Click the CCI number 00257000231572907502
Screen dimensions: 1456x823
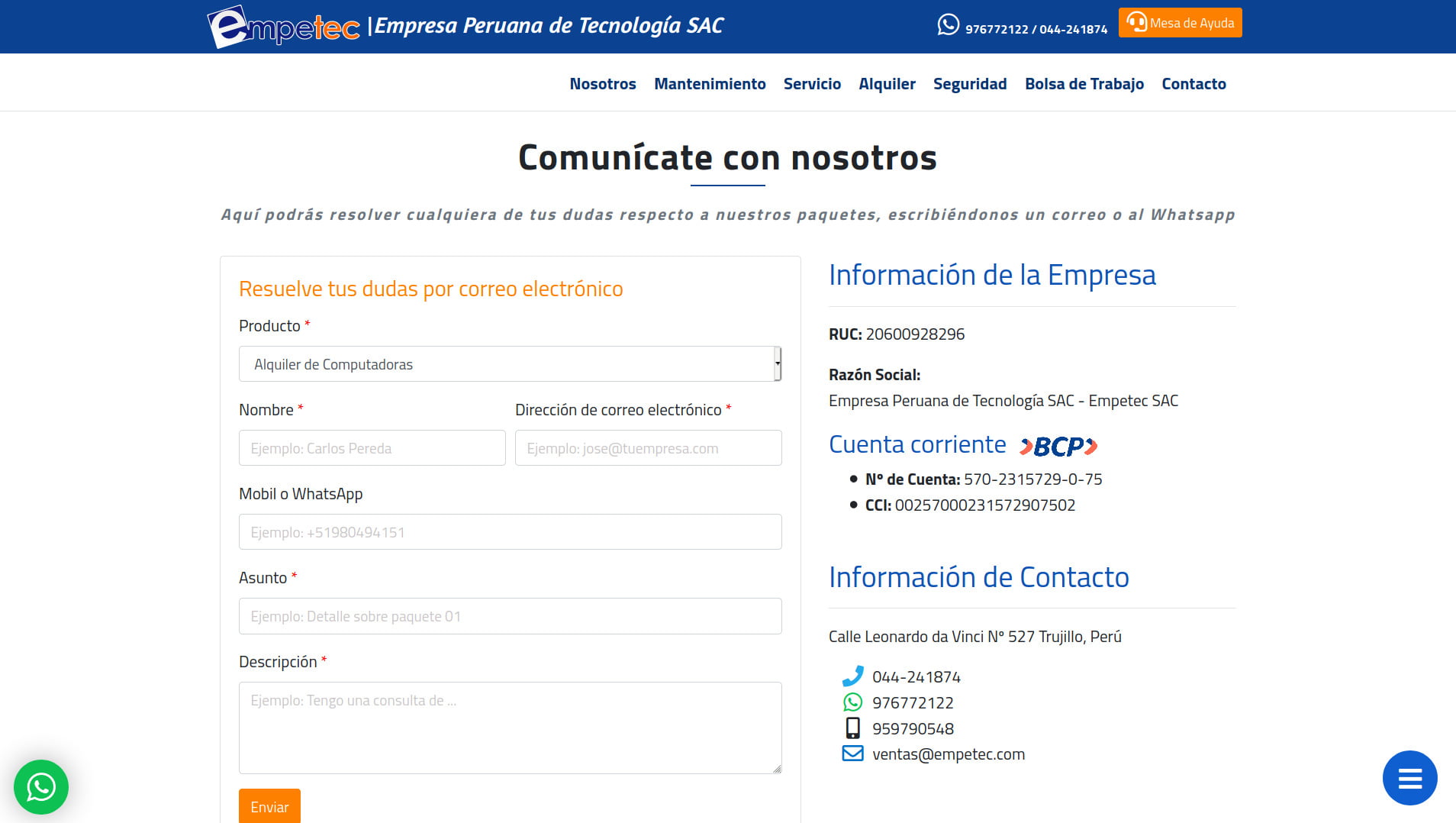click(984, 505)
